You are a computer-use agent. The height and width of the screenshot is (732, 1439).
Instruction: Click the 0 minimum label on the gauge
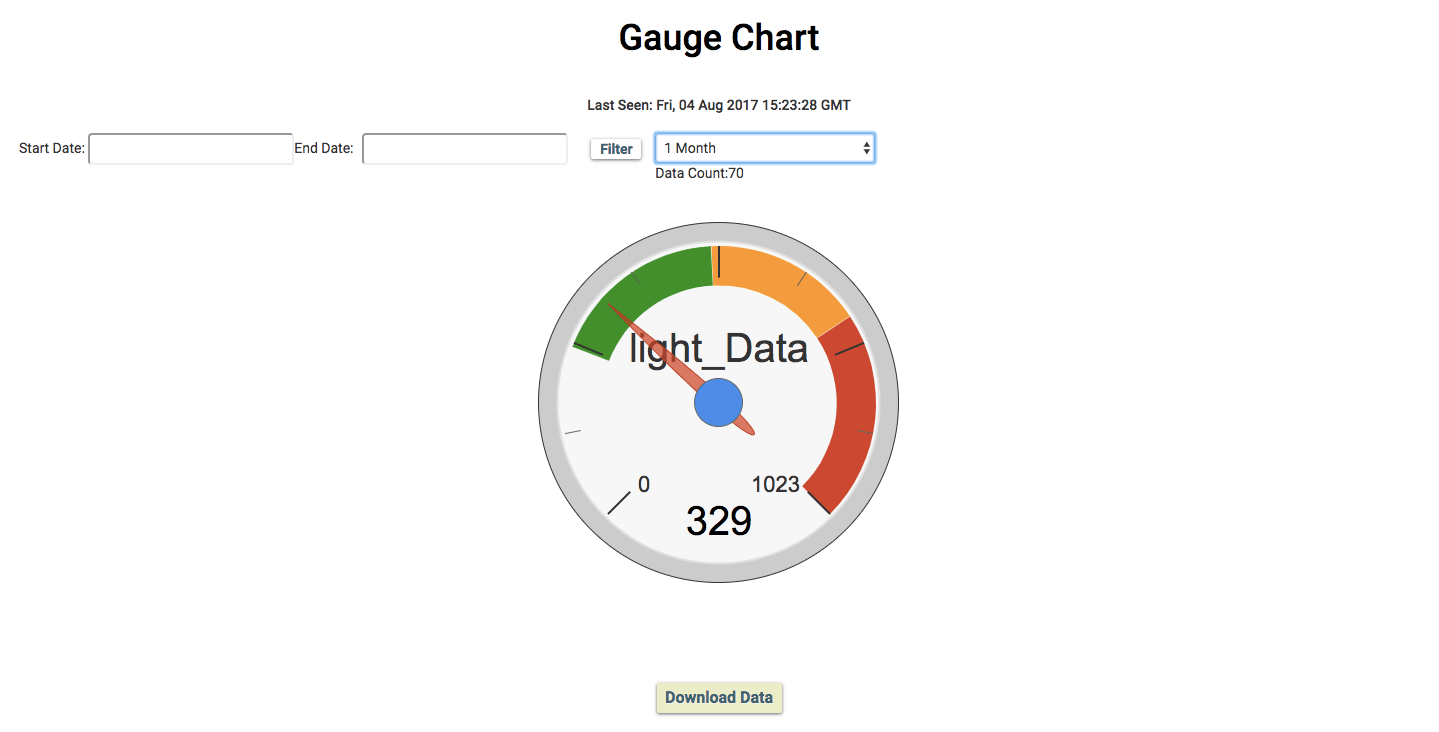(x=643, y=484)
